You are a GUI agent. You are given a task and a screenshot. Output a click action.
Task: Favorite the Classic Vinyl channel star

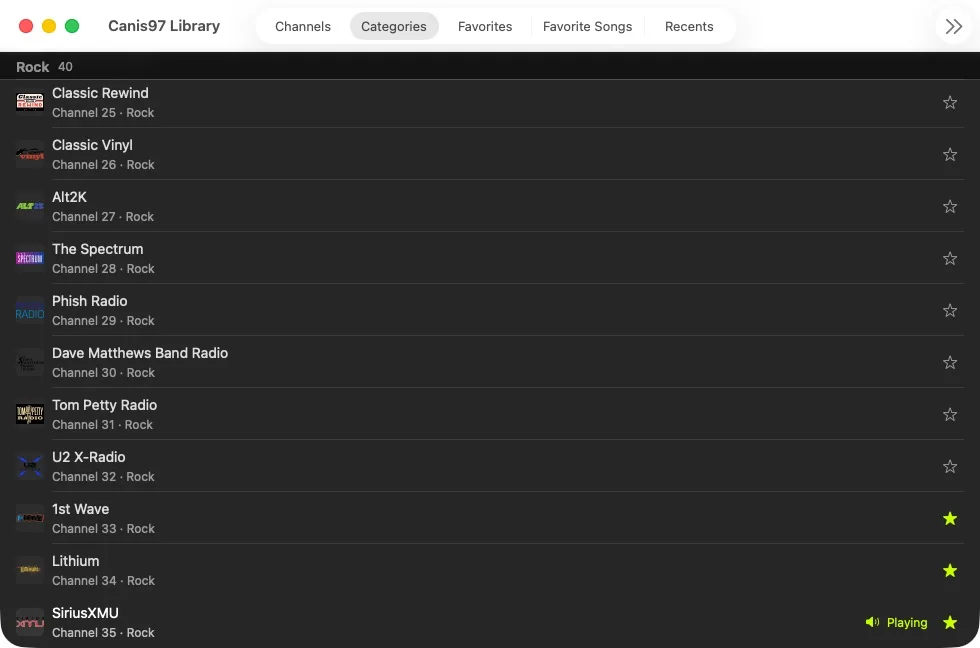coord(949,154)
